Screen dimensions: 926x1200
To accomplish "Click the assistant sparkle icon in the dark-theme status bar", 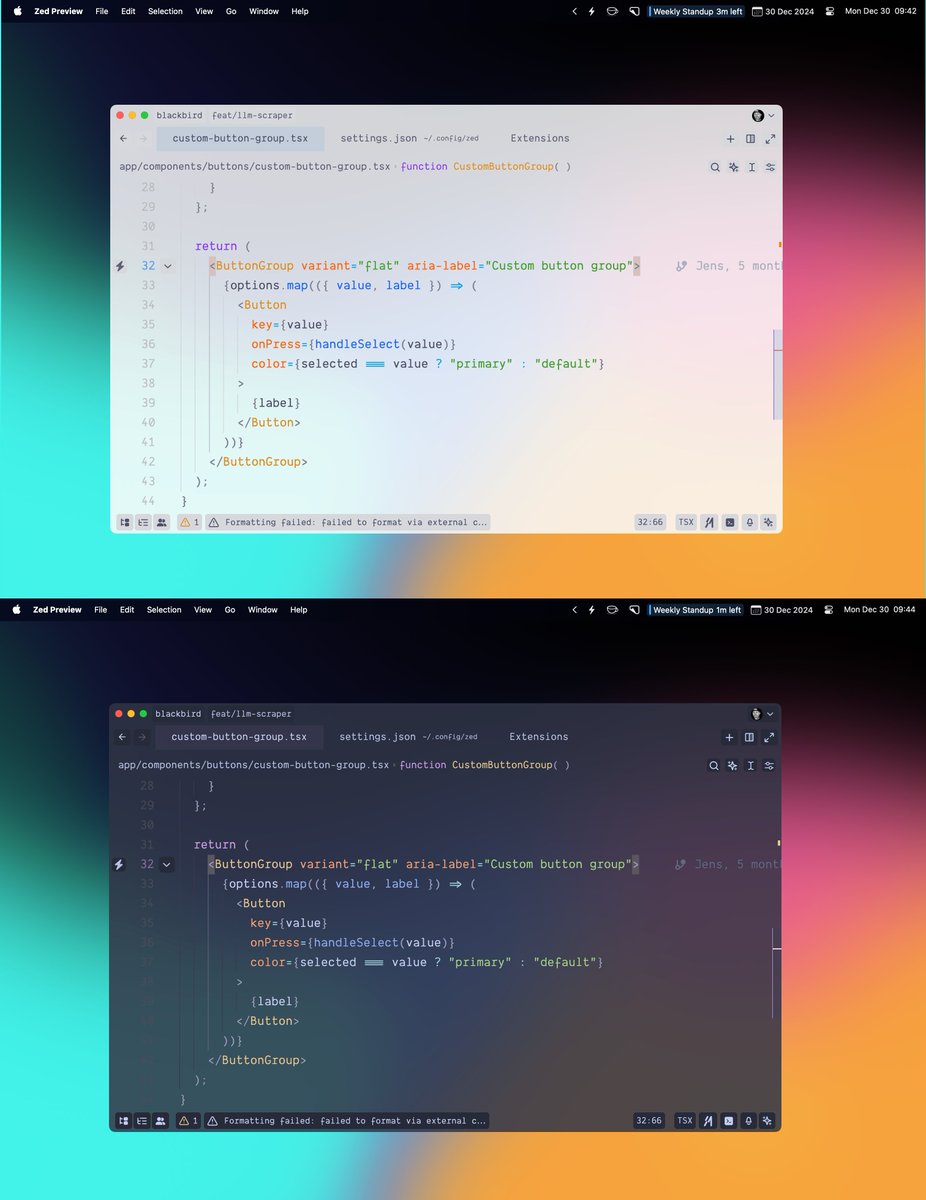I will coord(767,1121).
